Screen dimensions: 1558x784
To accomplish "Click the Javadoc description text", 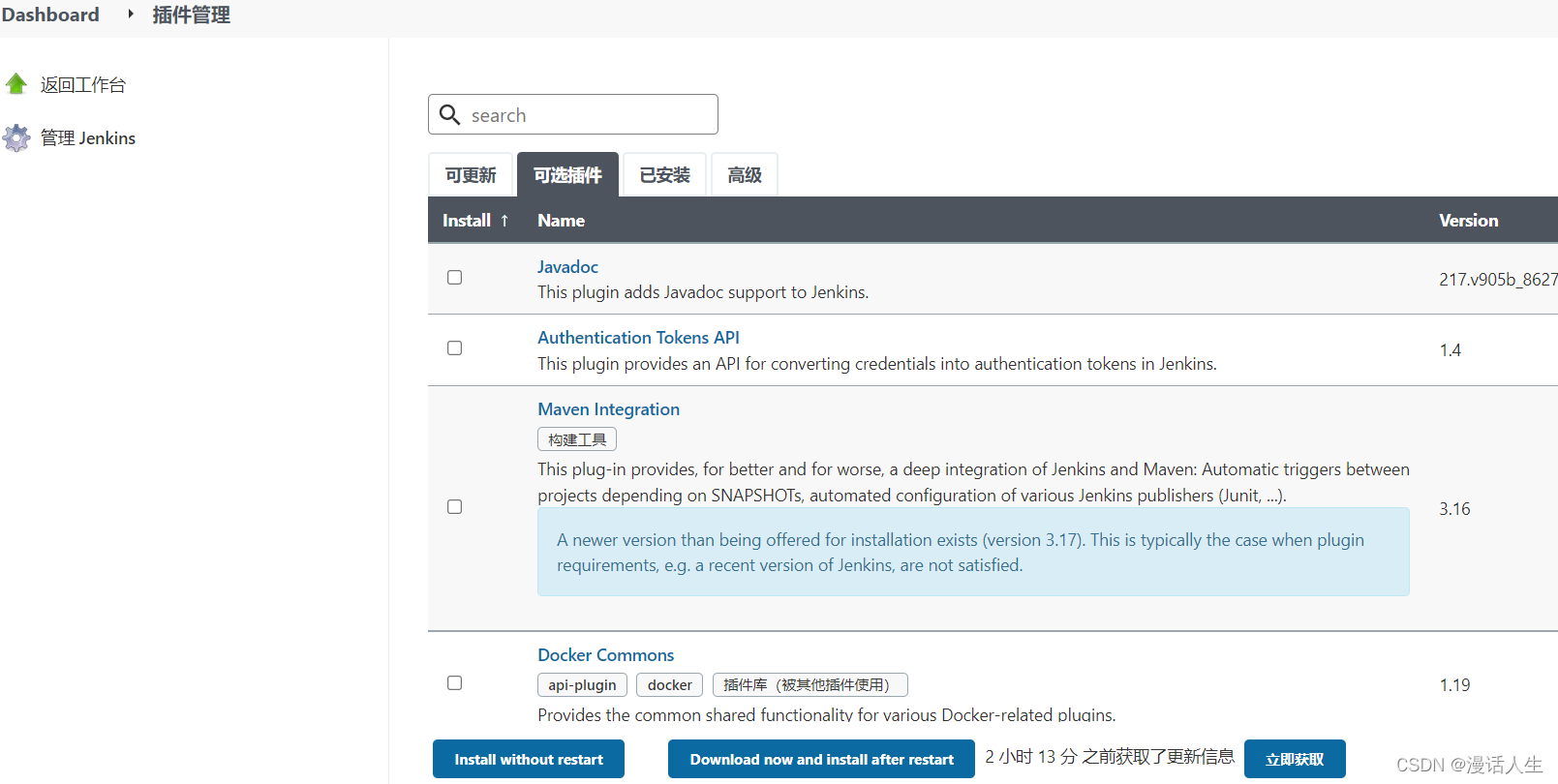I will point(703,292).
